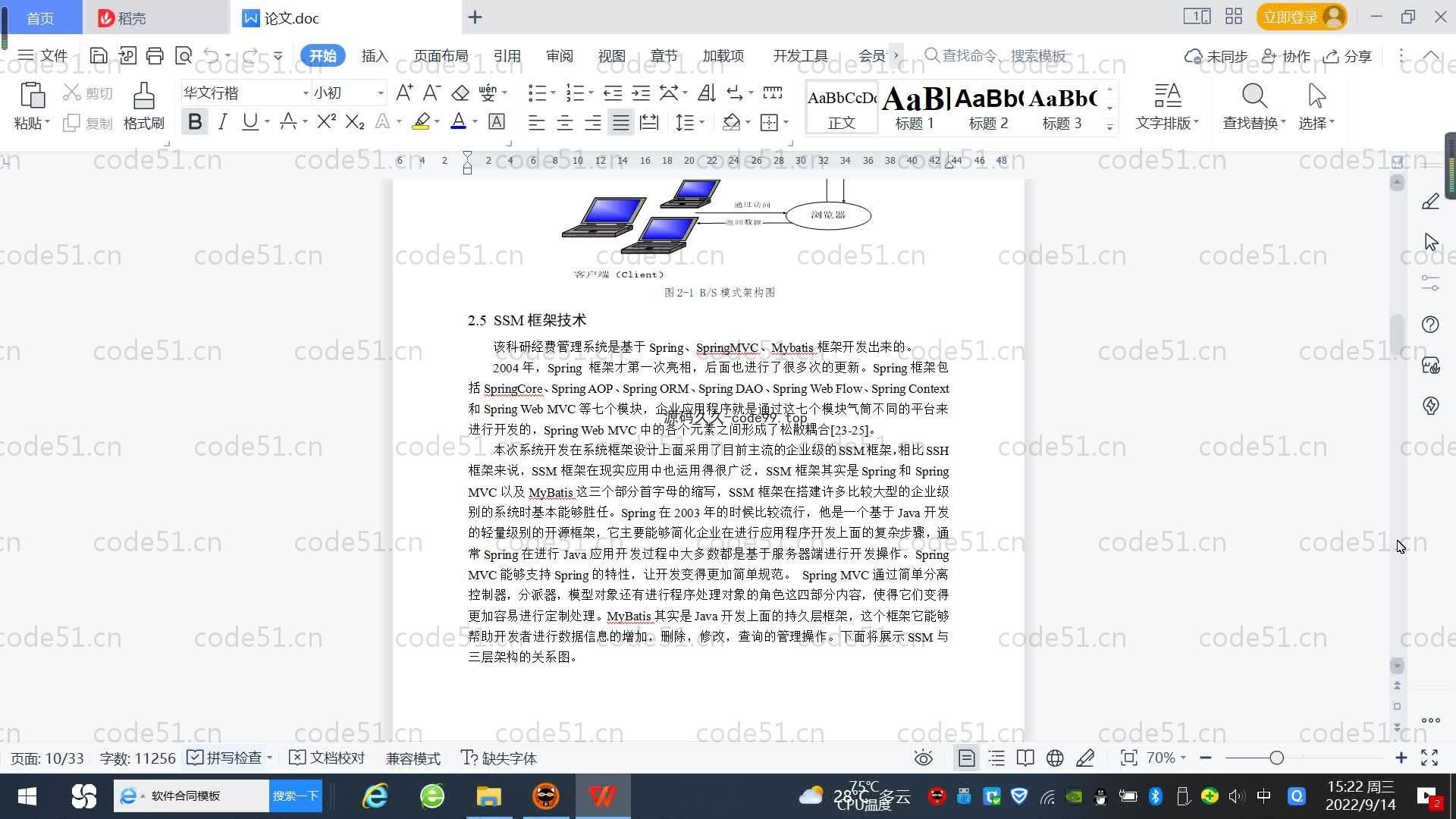Click the font color A swatch
The width and height of the screenshot is (1456, 819).
point(458,122)
